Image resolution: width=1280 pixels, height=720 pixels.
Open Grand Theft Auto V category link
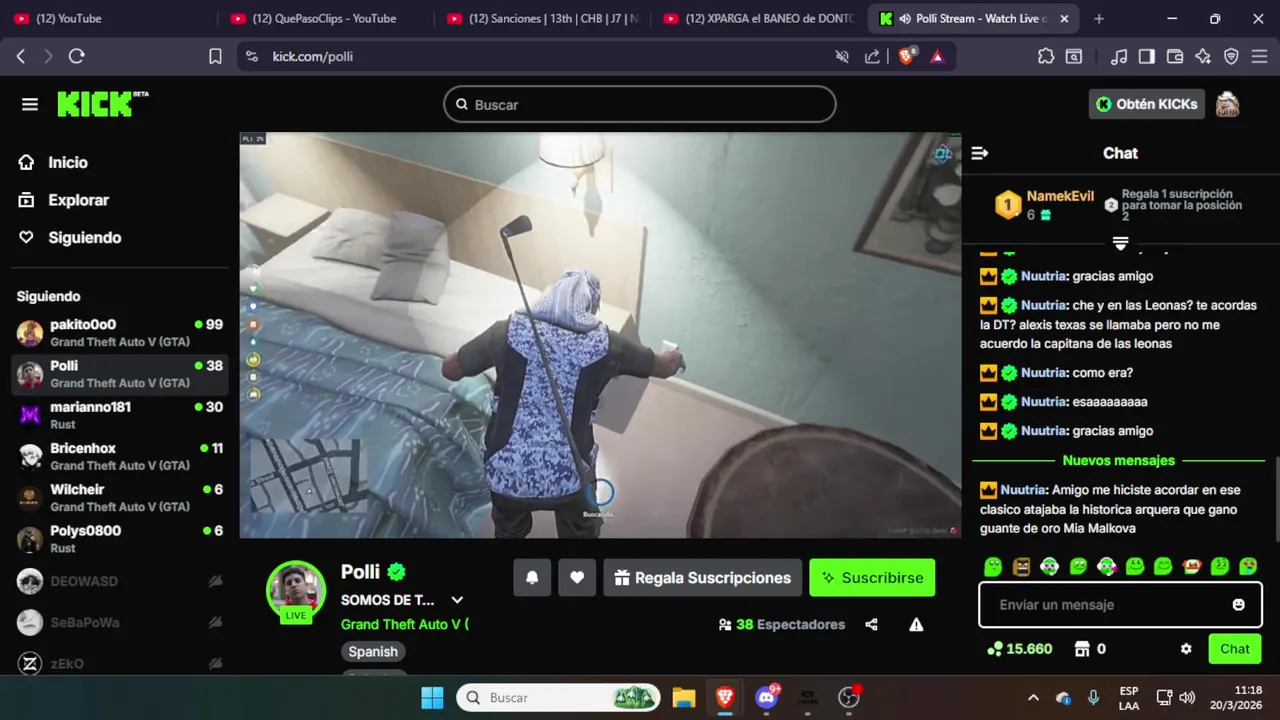click(x=404, y=625)
